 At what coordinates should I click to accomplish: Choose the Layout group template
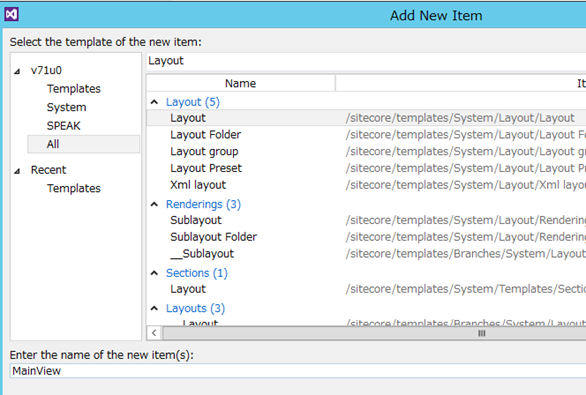(366, 151)
